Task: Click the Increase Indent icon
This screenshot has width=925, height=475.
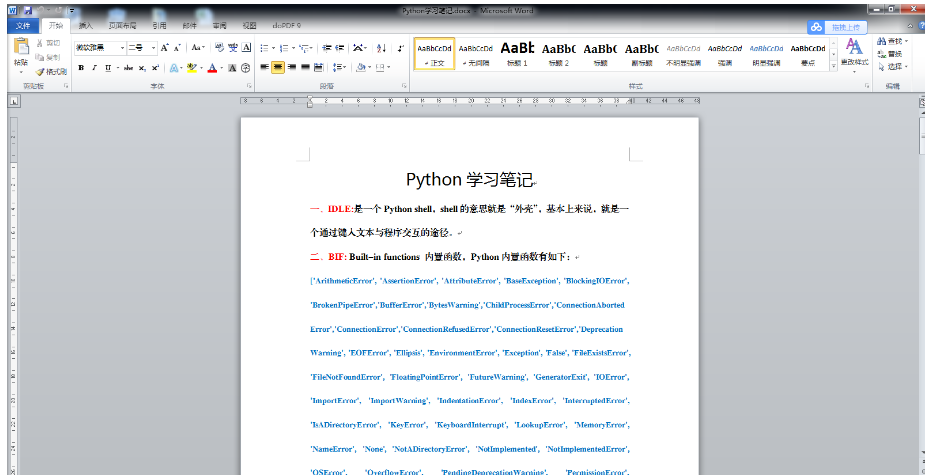Action: pos(339,48)
